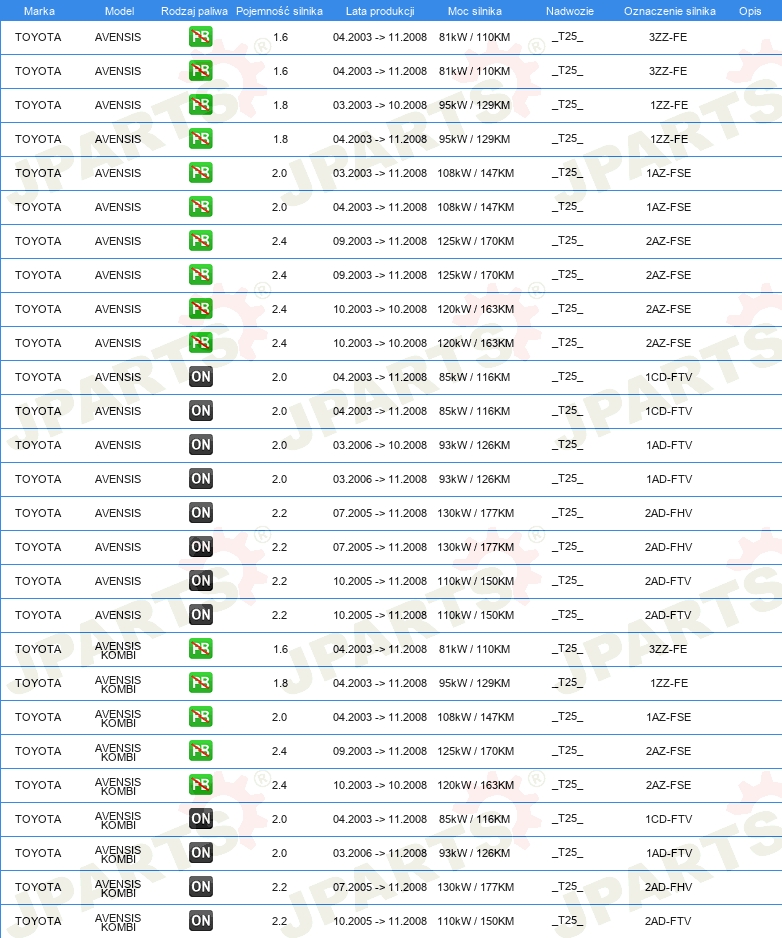Viewport: 782px width, 938px height.
Task: Select 130kW / 177KM in AVENSIS KOMBI row
Action: pos(476,887)
